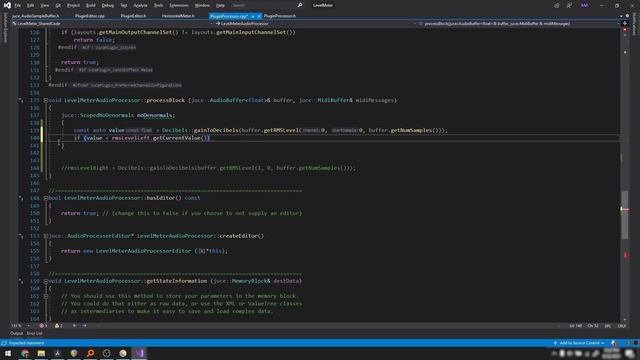This screenshot has height=360, width=640.
Task: Collapse the processBlock function at line 135
Action: coord(46,100)
